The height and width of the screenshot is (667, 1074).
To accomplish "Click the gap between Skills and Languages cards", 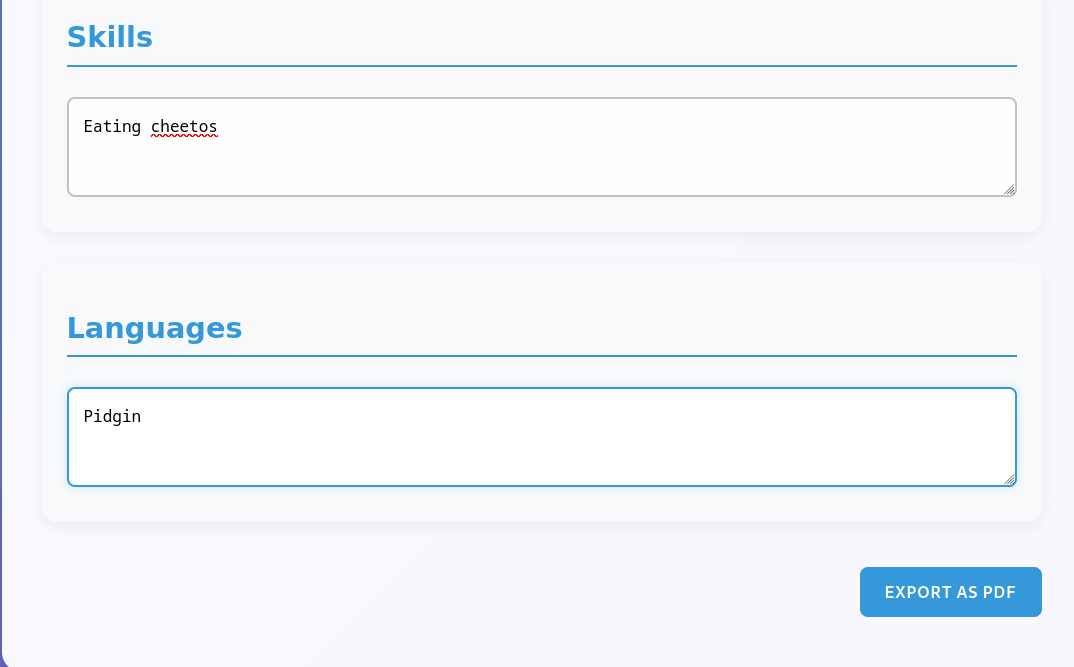I will click(541, 247).
